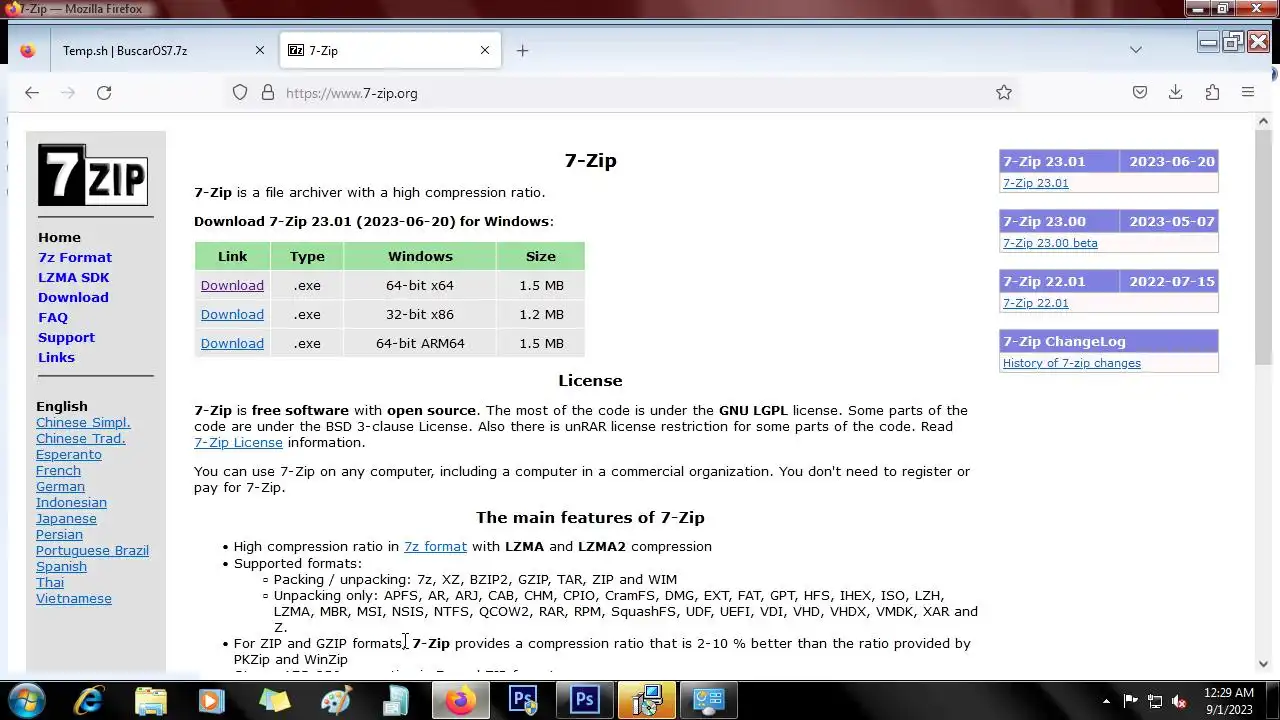Screen dimensions: 1280x720
Task: Open the Photoshop taskbar icon without shield
Action: point(585,700)
